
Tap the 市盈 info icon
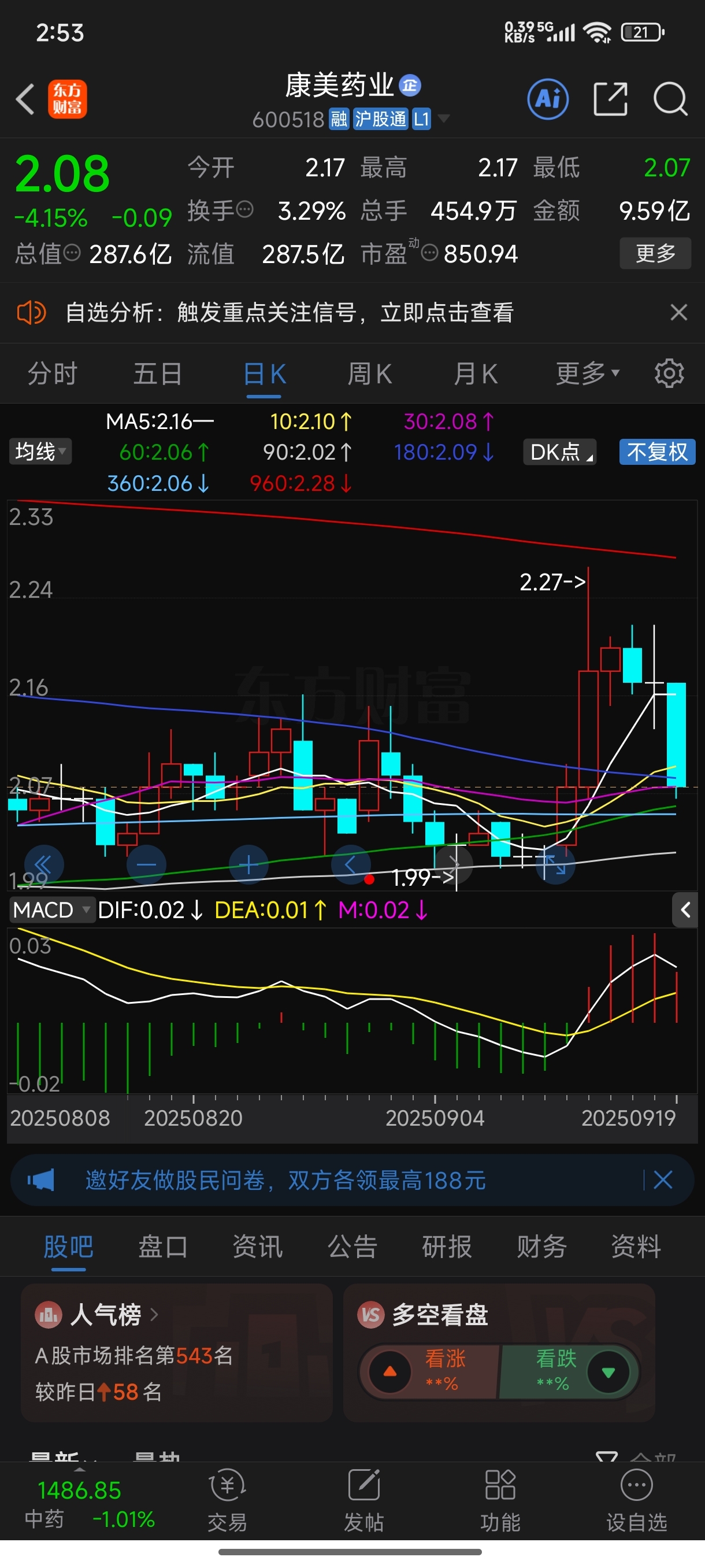coord(429,253)
